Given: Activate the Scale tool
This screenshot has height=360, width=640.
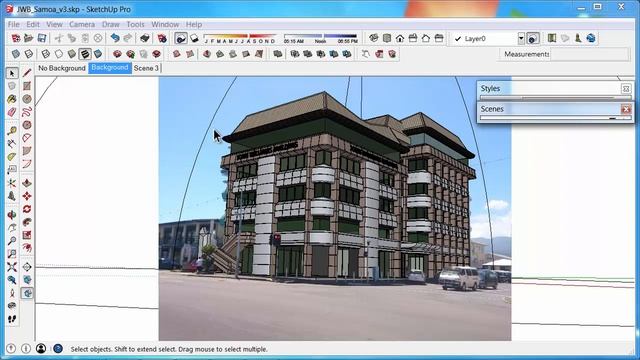Looking at the screenshot, I should (27, 235).
